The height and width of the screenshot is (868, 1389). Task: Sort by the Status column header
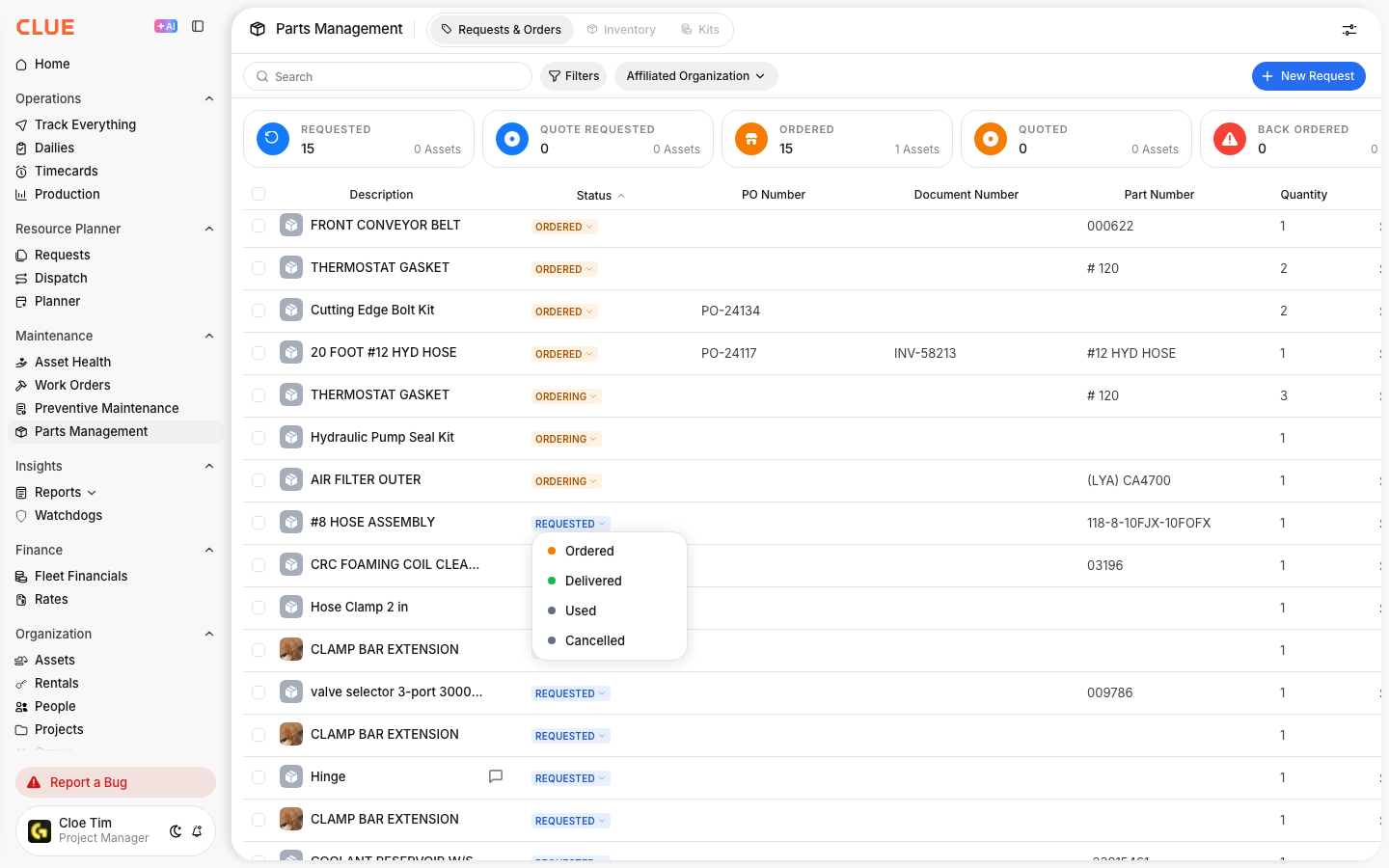pos(600,195)
